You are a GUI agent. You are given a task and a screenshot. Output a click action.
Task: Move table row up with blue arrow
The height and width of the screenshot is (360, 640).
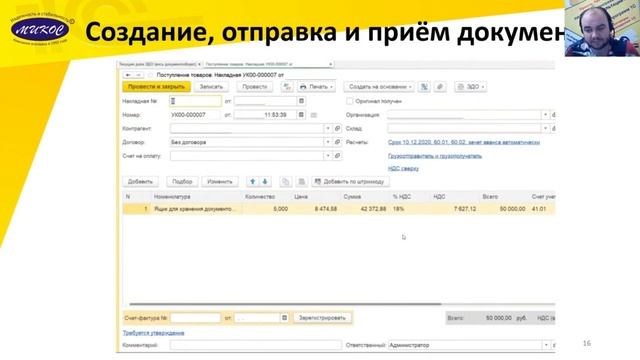(253, 182)
